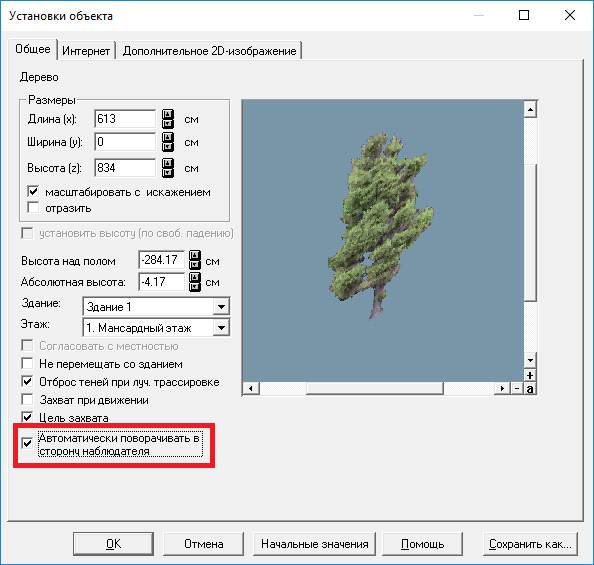The image size is (594, 565).
Task: Click into the Длина (x) input field
Action: click(125, 119)
